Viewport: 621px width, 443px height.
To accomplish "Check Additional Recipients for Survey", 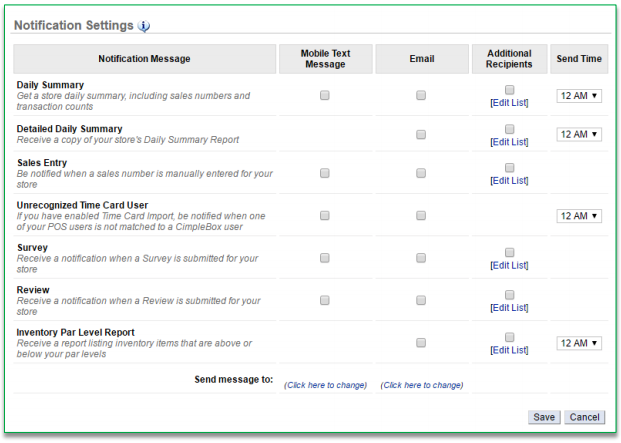I will 510,252.
